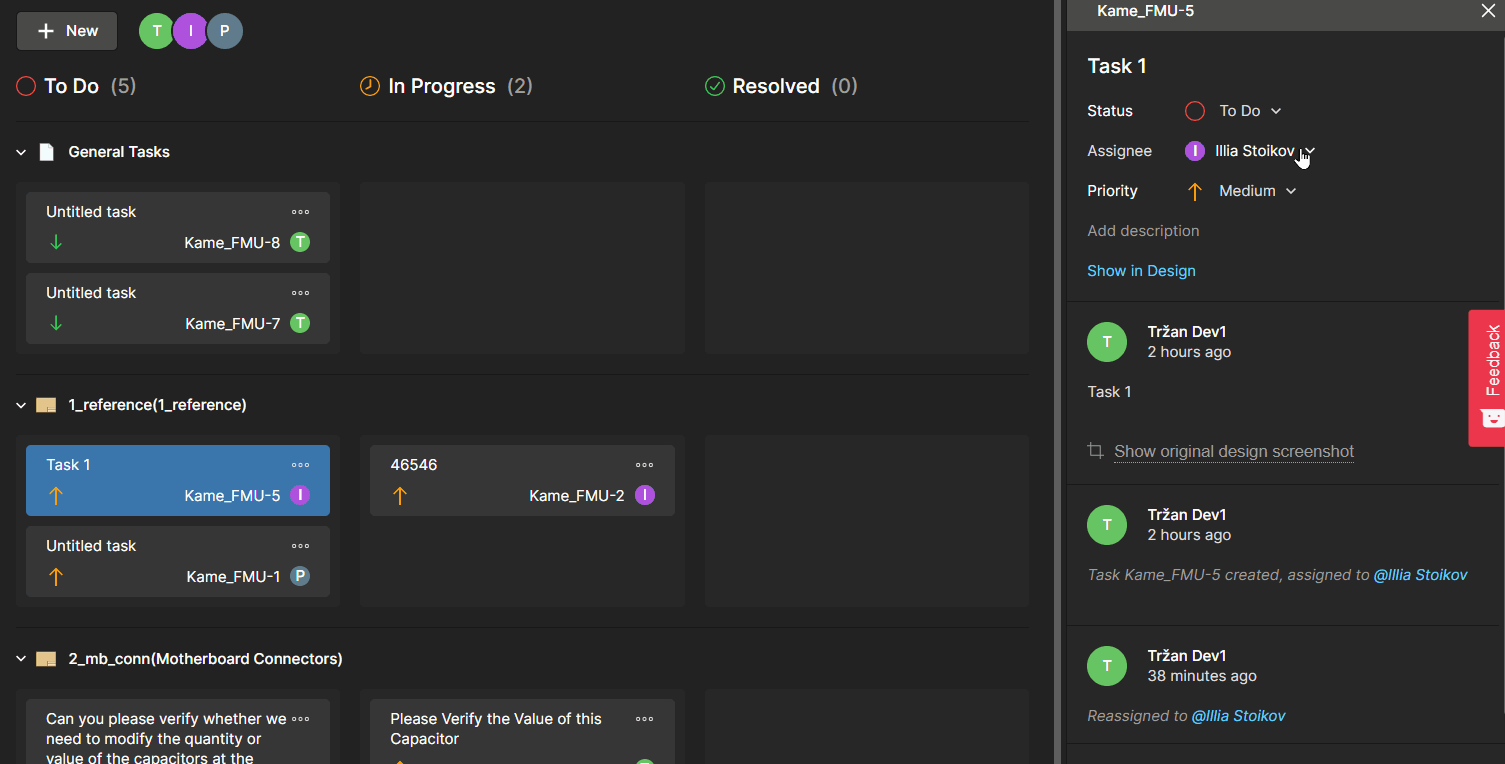The height and width of the screenshot is (764, 1505).
Task: Open the Priority Medium dropdown
Action: pos(1256,191)
